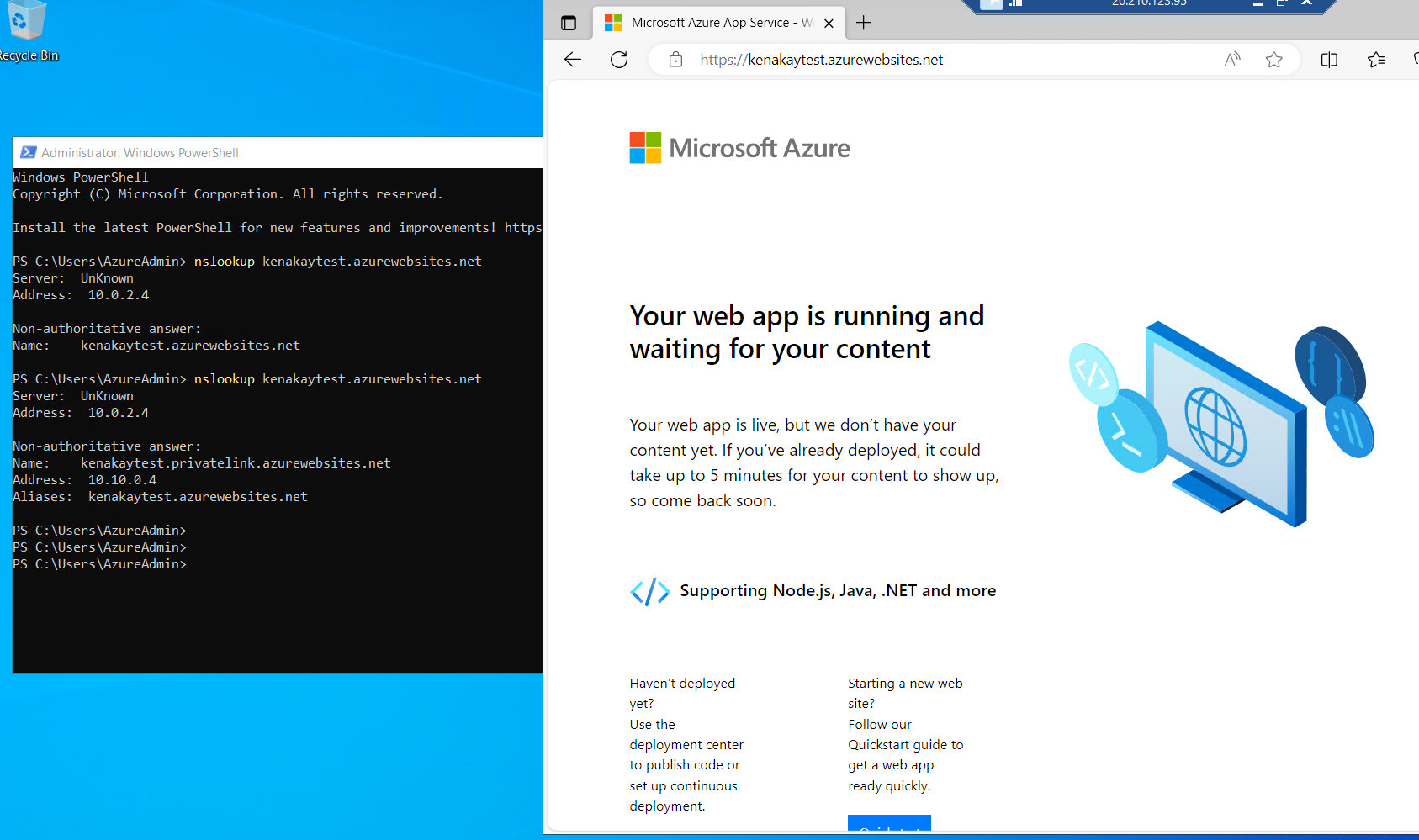The image size is (1419, 840).
Task: Click the PowerShell icon in the title bar
Action: pos(28,152)
